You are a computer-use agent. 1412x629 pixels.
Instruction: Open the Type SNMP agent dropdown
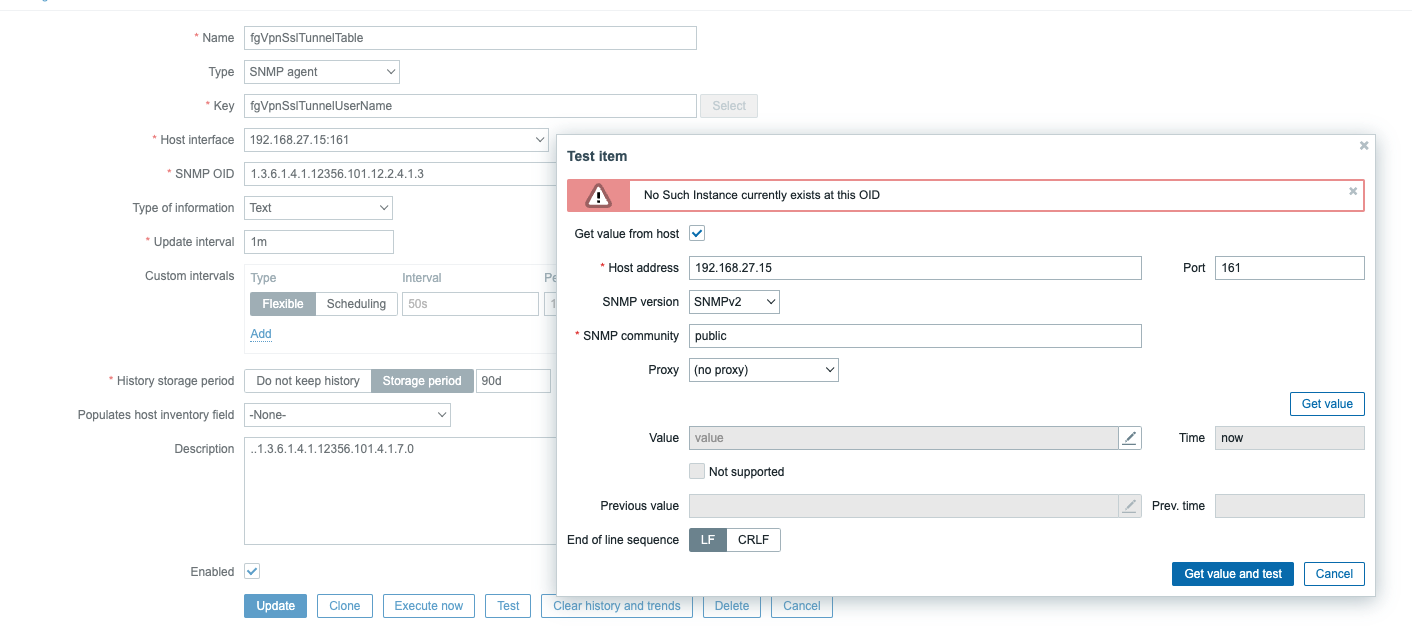click(x=321, y=72)
